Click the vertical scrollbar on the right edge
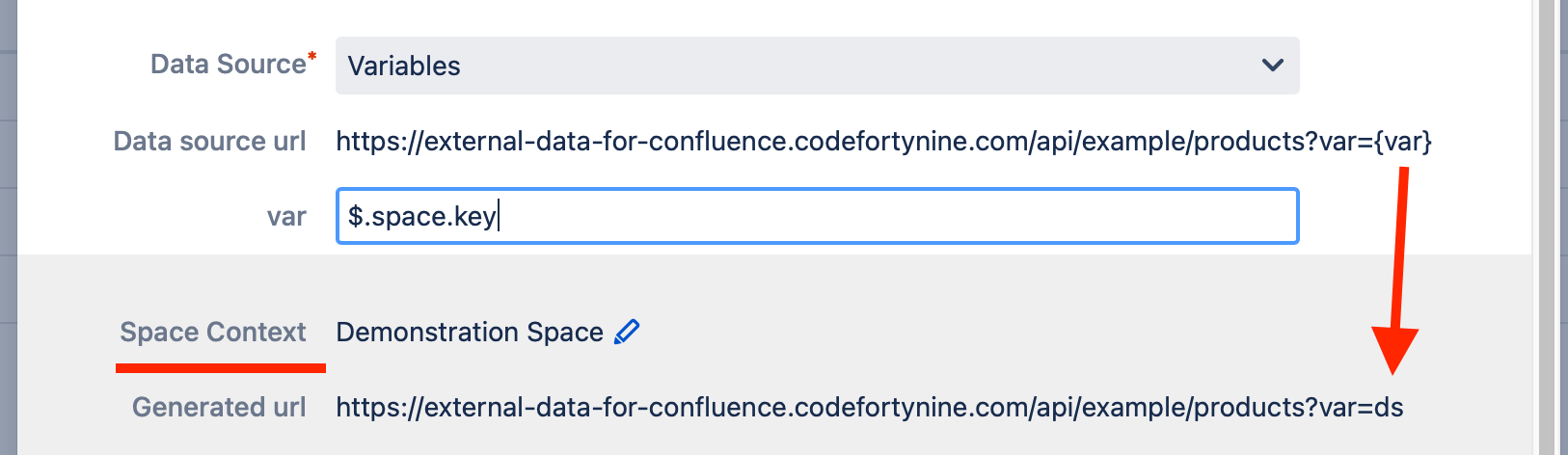Screen dimensions: 1568x455 pyautogui.click(x=1547, y=227)
